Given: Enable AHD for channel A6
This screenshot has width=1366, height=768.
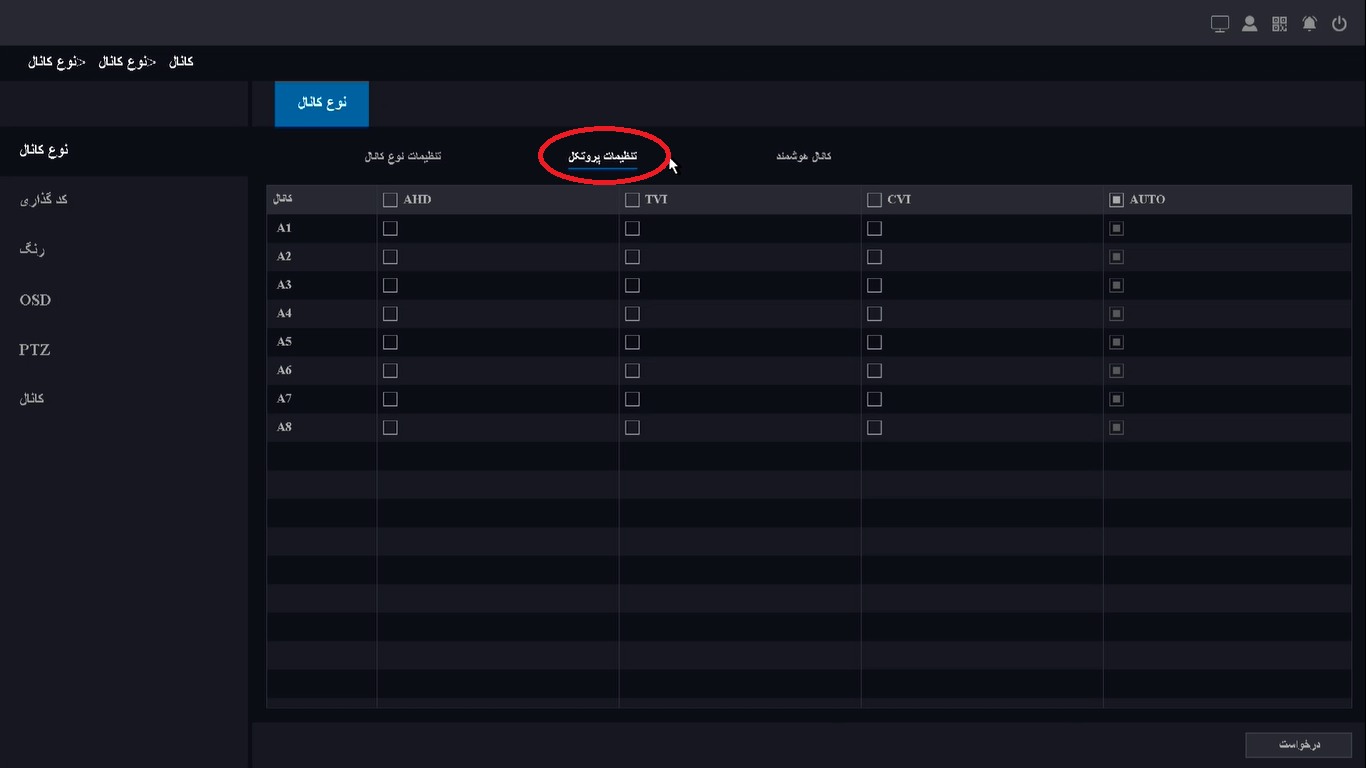Looking at the screenshot, I should point(390,371).
